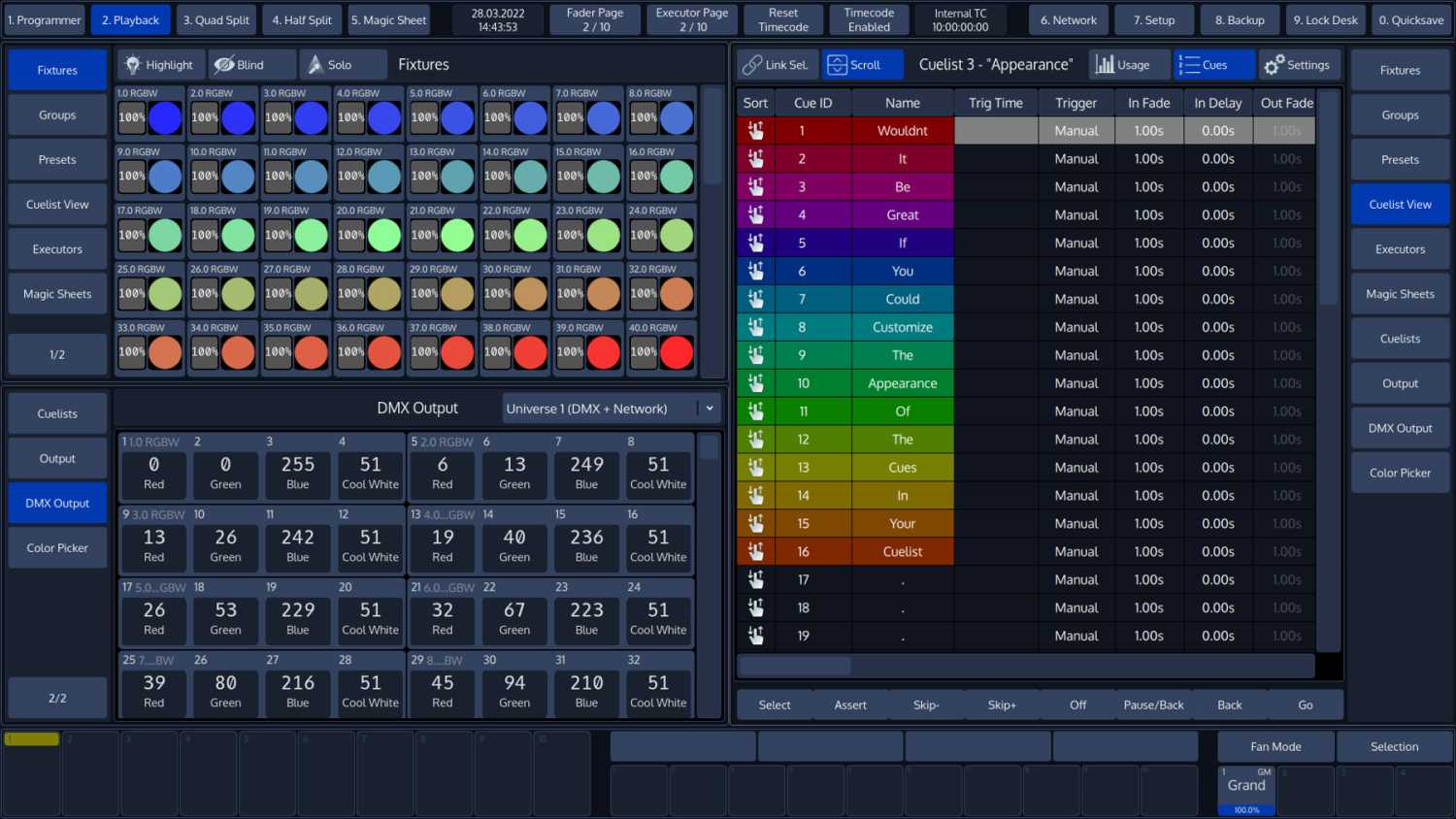Image resolution: width=1456 pixels, height=819 pixels.
Task: Click hand icon of cue 5 If
Action: coord(755,244)
